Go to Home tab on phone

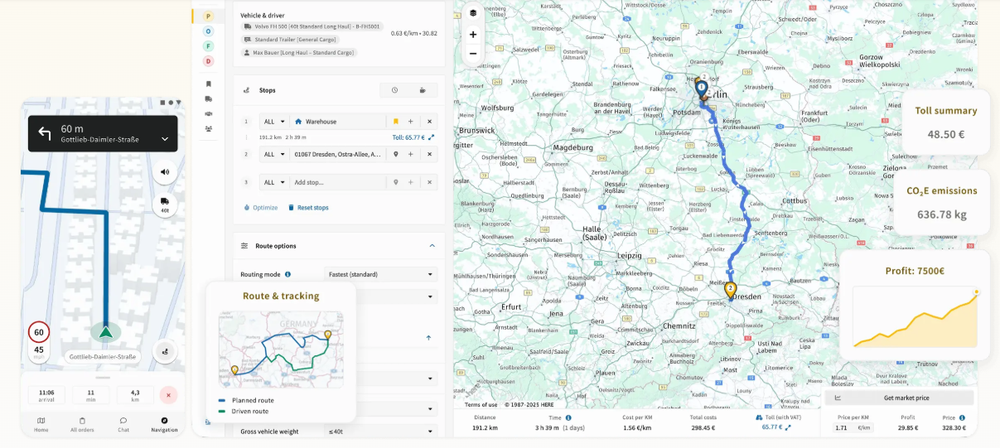[x=41, y=424]
